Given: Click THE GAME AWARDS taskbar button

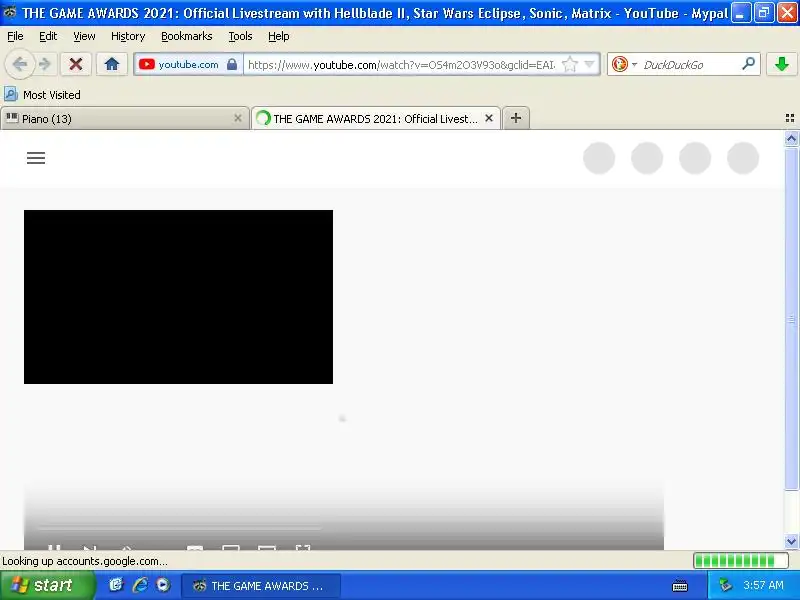Looking at the screenshot, I should [261, 586].
